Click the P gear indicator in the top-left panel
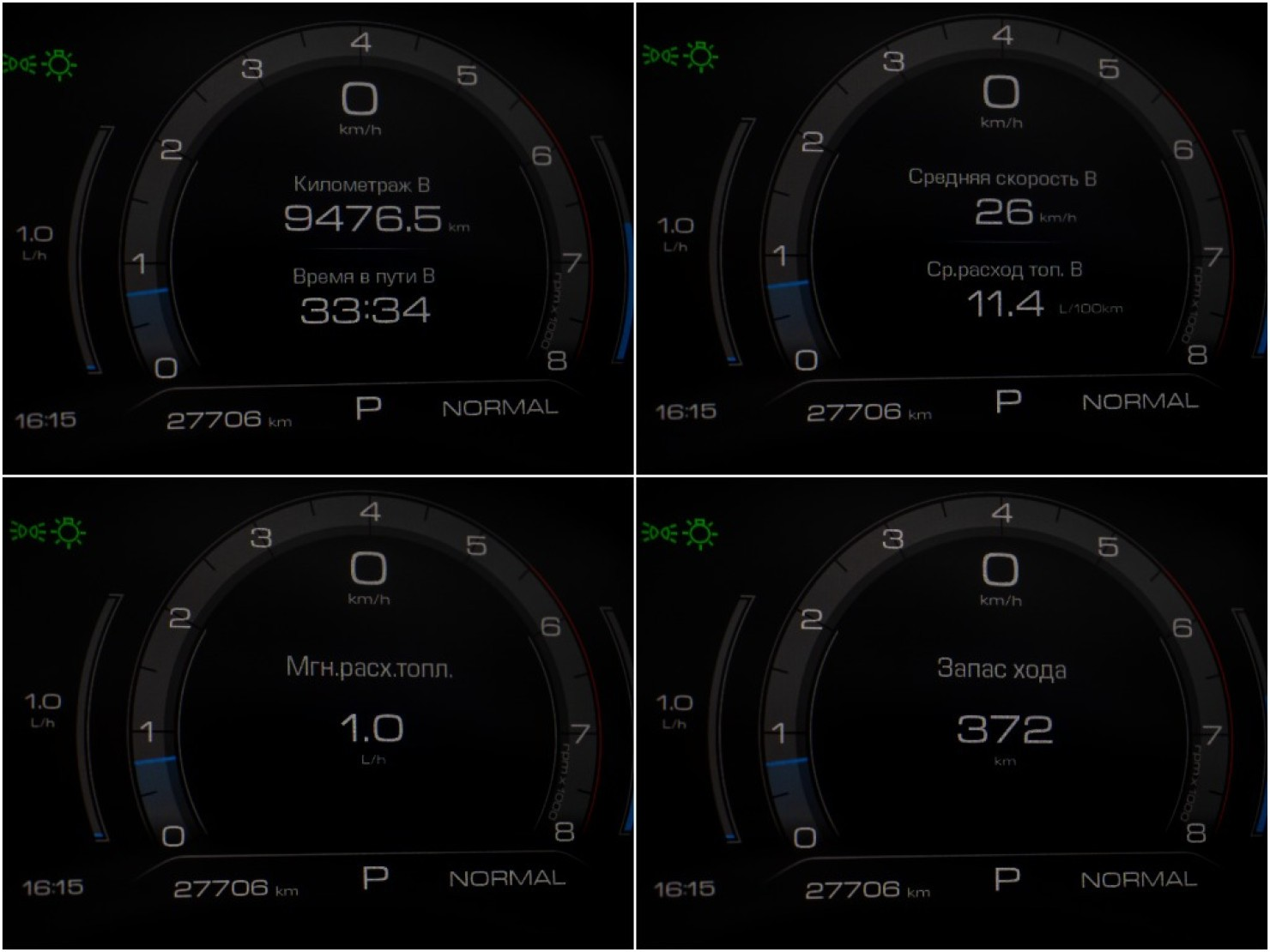 [368, 408]
